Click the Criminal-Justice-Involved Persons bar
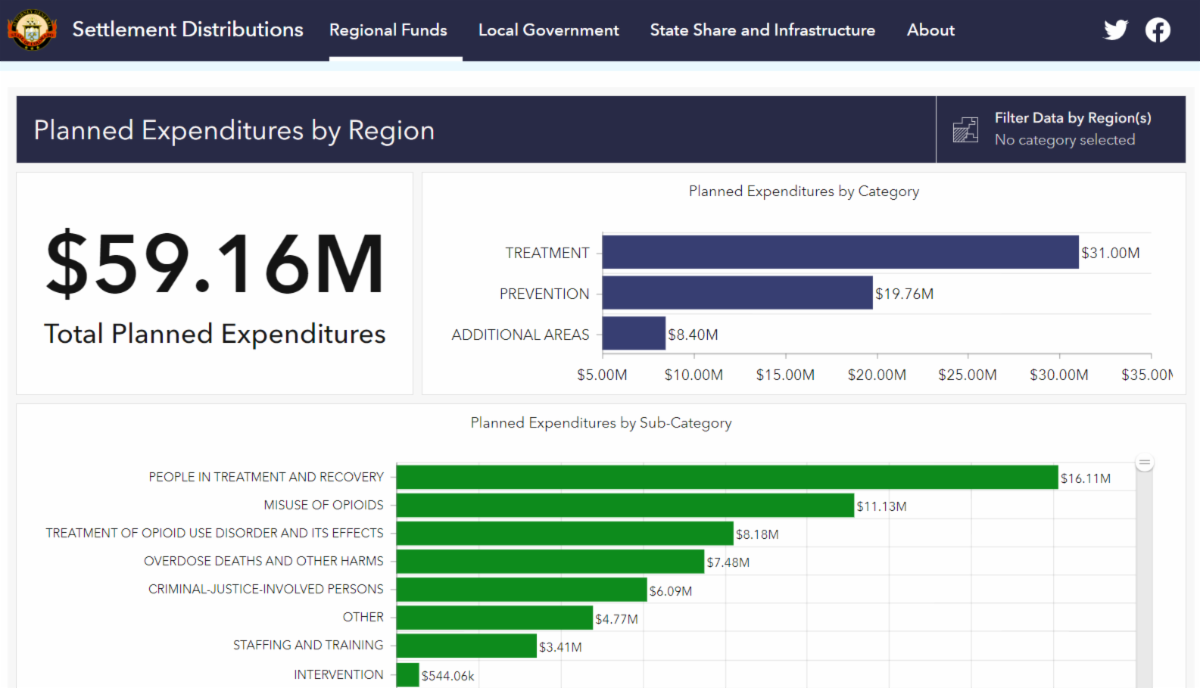The width and height of the screenshot is (1200, 688). [x=521, y=590]
